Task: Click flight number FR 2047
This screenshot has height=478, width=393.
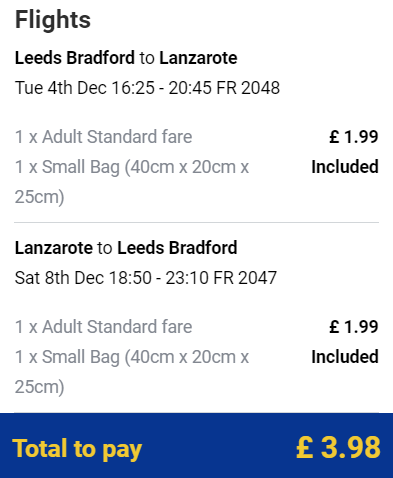Action: coord(245,278)
